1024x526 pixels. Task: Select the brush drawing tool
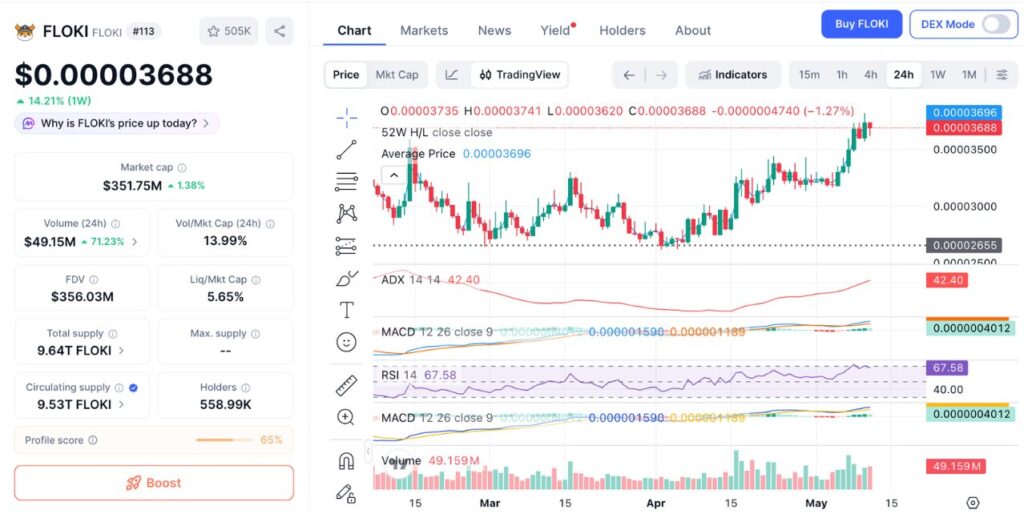(x=346, y=278)
